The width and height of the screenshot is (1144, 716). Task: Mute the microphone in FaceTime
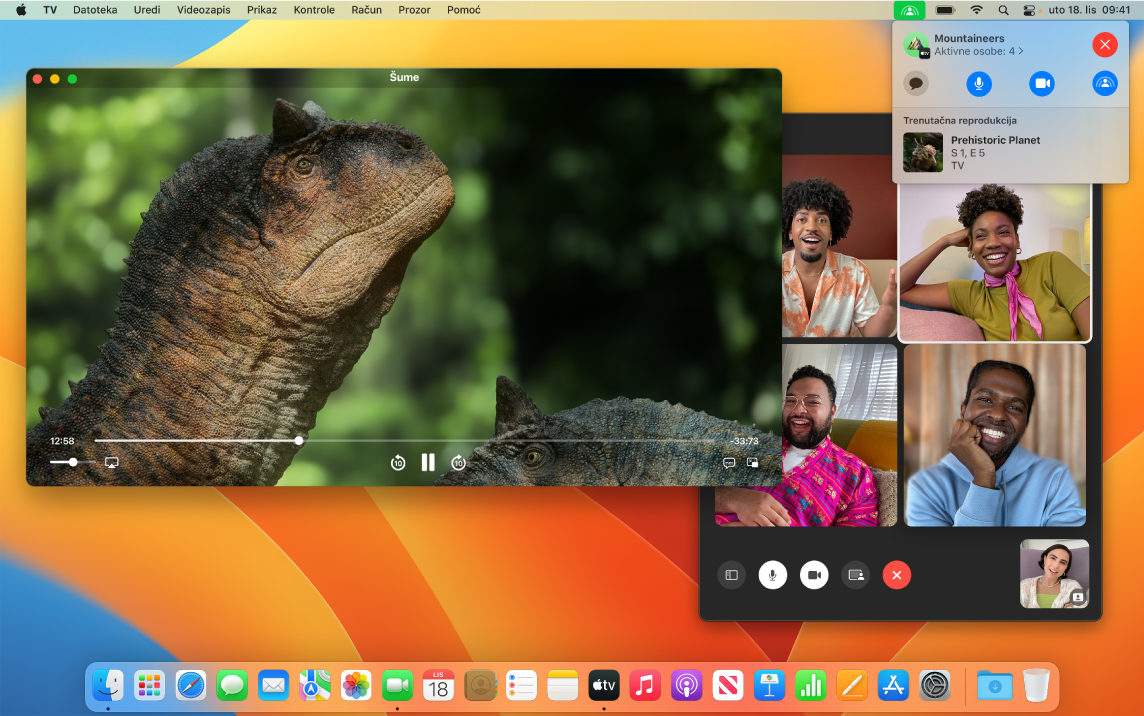(772, 574)
